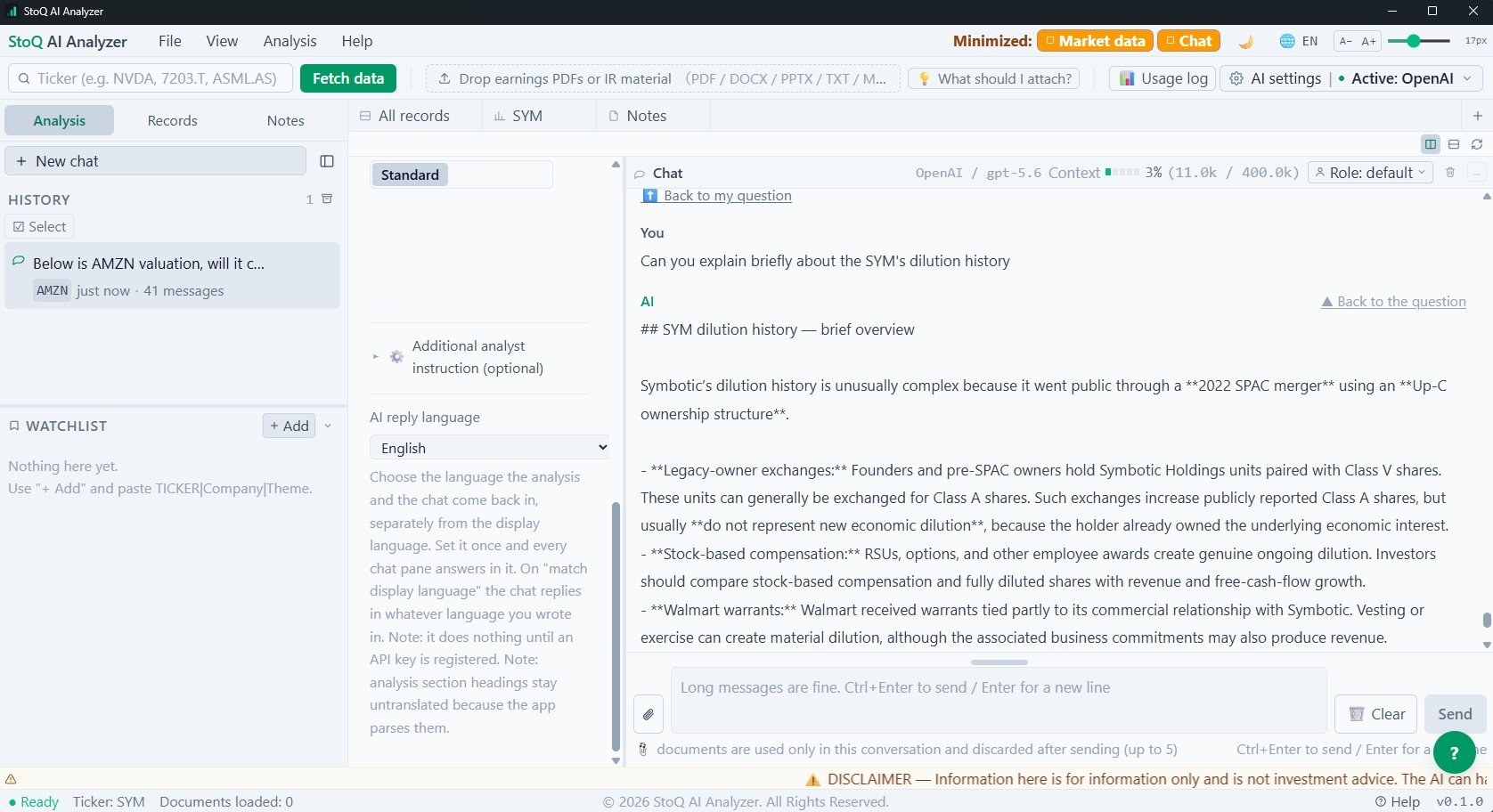Switch to the side-by-side split layout icon
Image resolution: width=1493 pixels, height=812 pixels.
coord(1431,144)
